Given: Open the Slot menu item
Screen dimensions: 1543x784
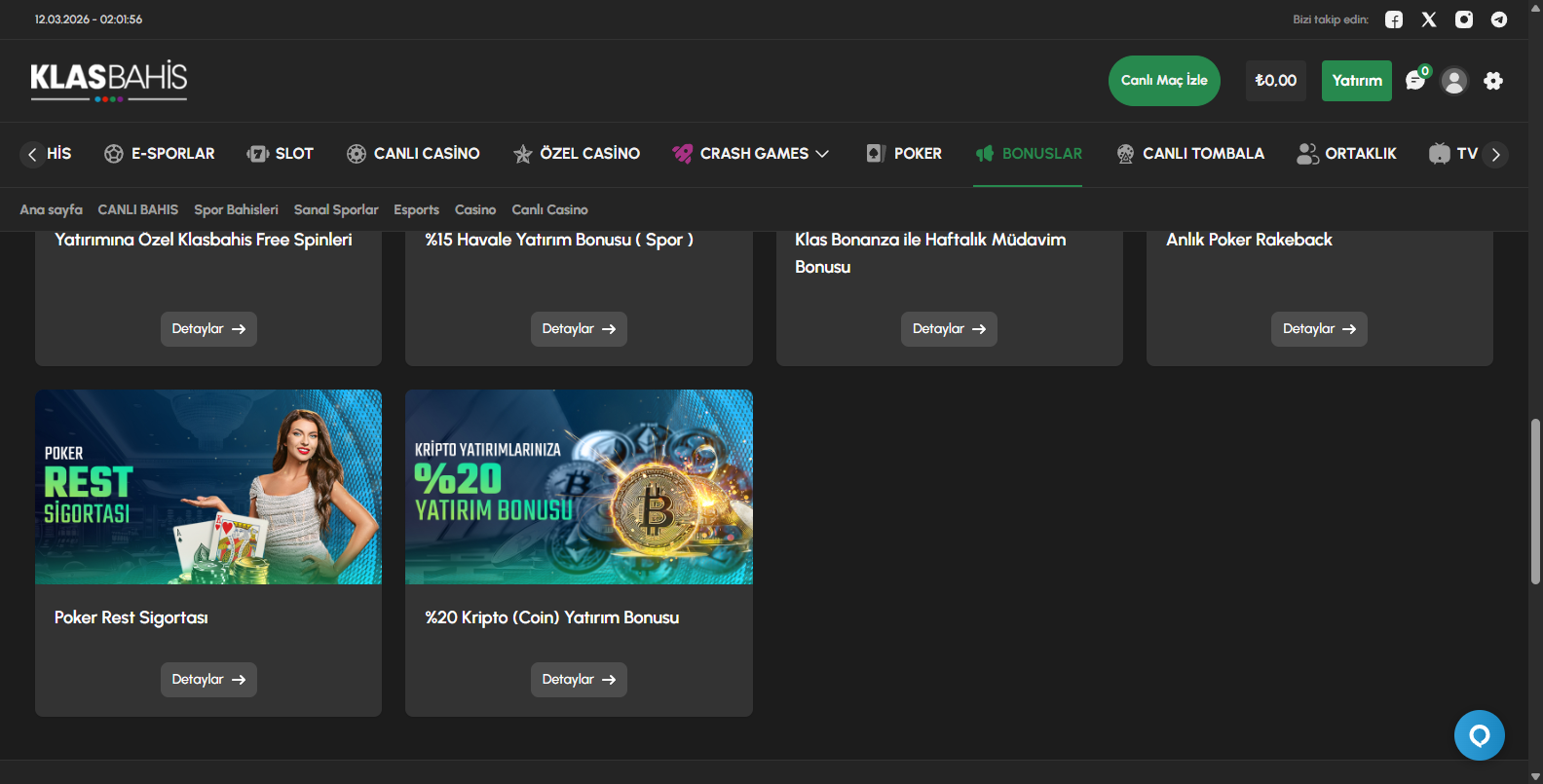Looking at the screenshot, I should coord(281,154).
